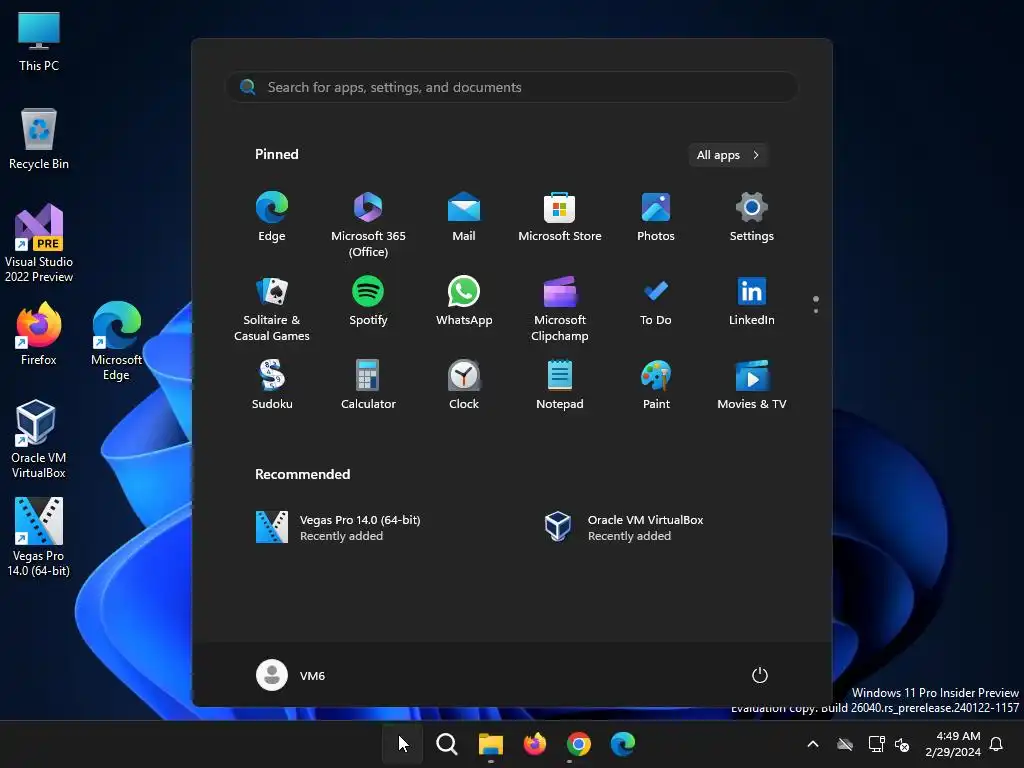Click the taskbar Search icon
Viewport: 1024px width, 768px height.
[x=447, y=744]
